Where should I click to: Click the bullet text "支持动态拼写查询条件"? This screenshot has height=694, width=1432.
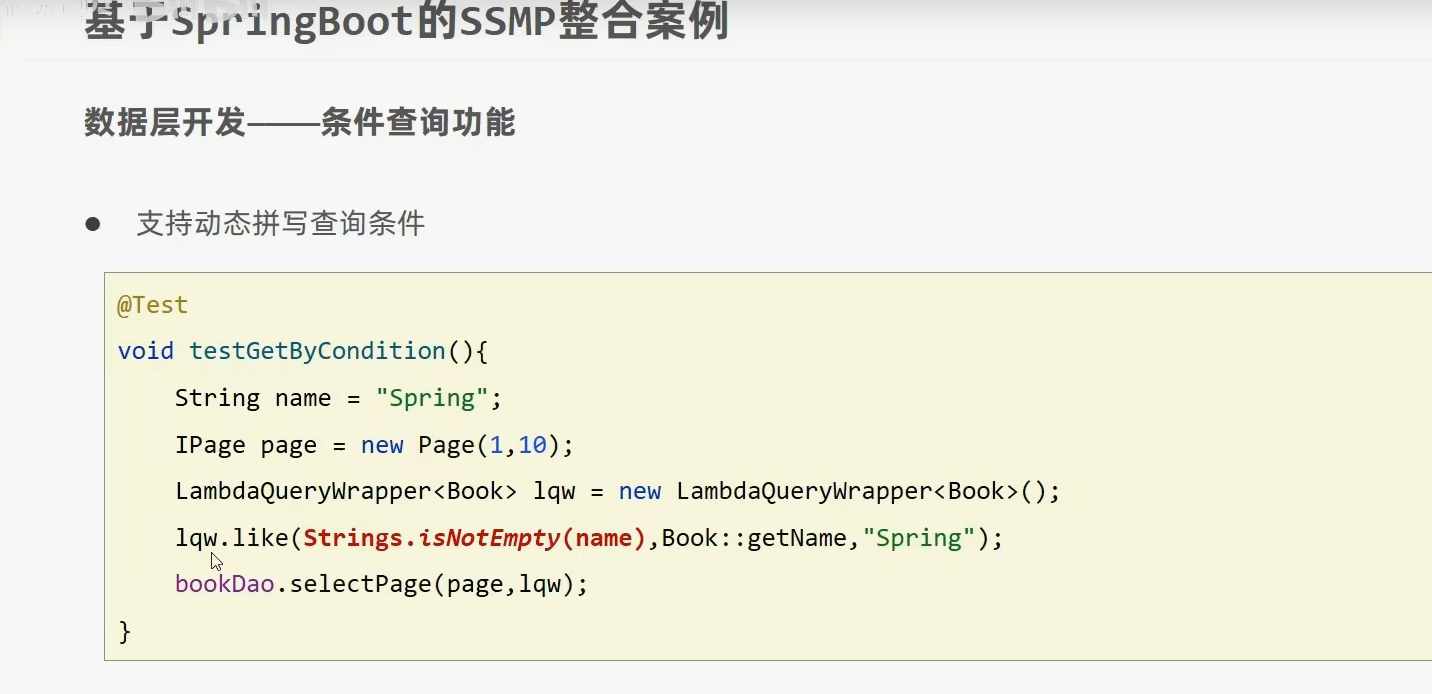[x=281, y=223]
